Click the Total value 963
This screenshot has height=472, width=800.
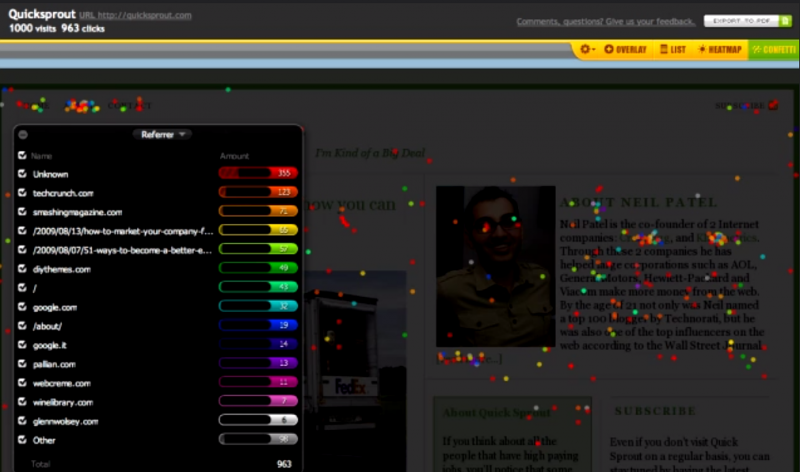pos(284,464)
